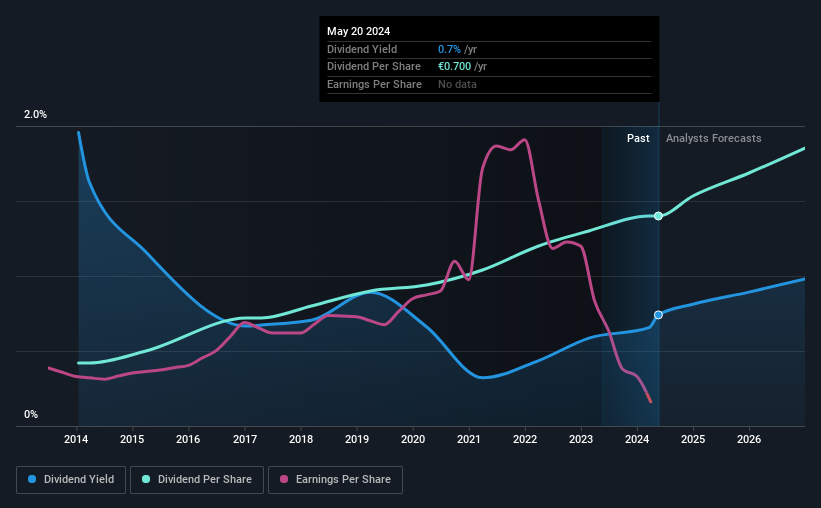Click the 0% y-axis label

[x=31, y=414]
